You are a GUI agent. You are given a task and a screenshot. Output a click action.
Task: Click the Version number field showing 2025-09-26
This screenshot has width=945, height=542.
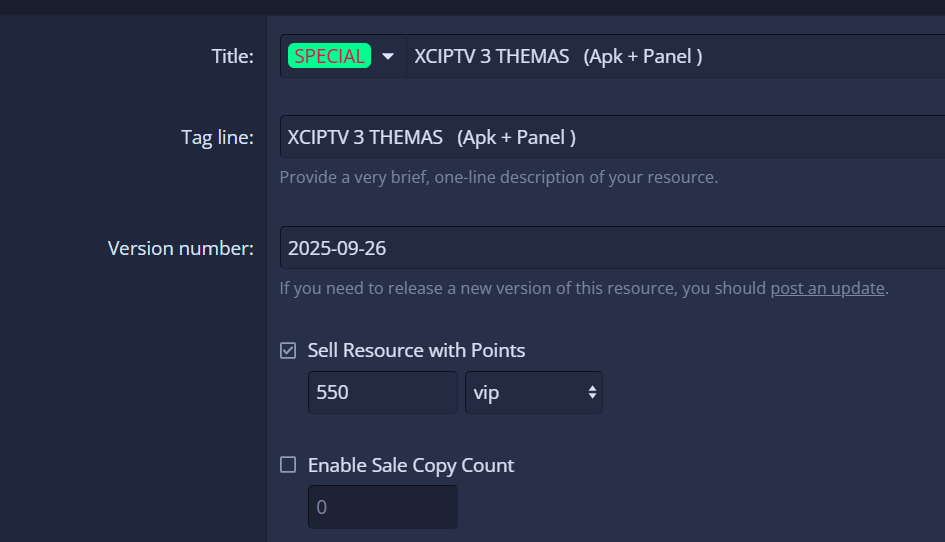pos(610,248)
